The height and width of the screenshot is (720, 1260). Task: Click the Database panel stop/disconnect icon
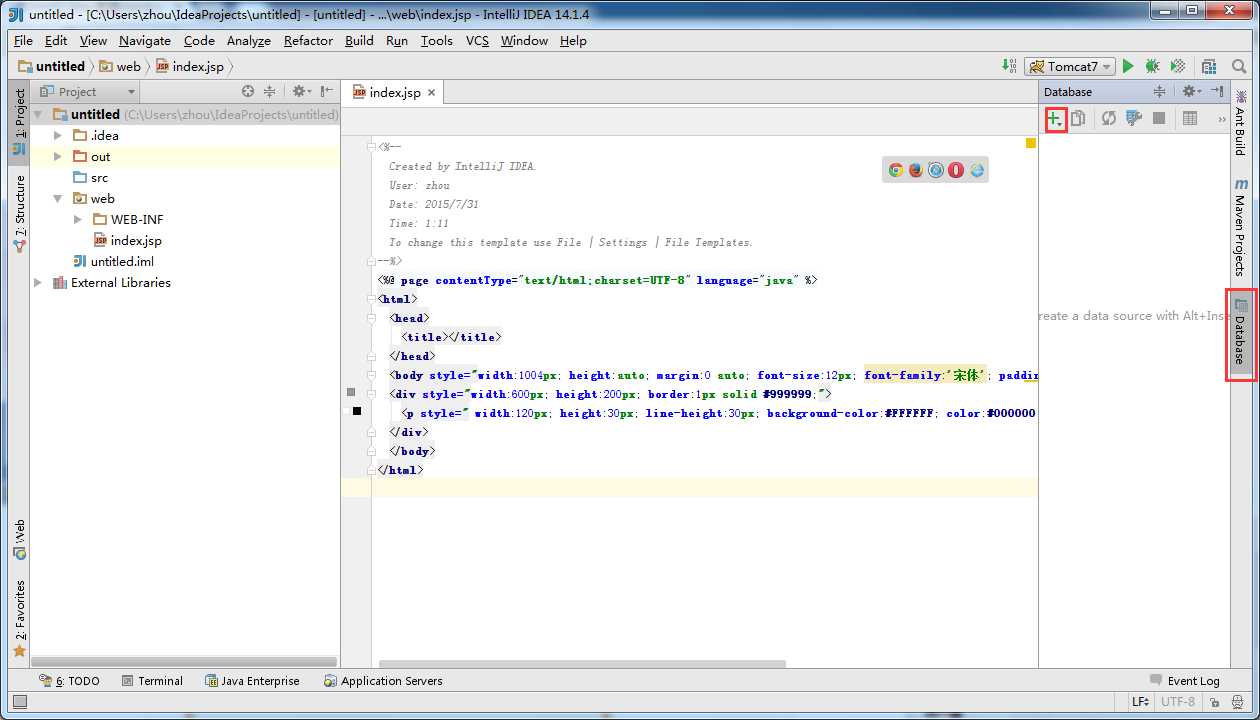click(1159, 118)
